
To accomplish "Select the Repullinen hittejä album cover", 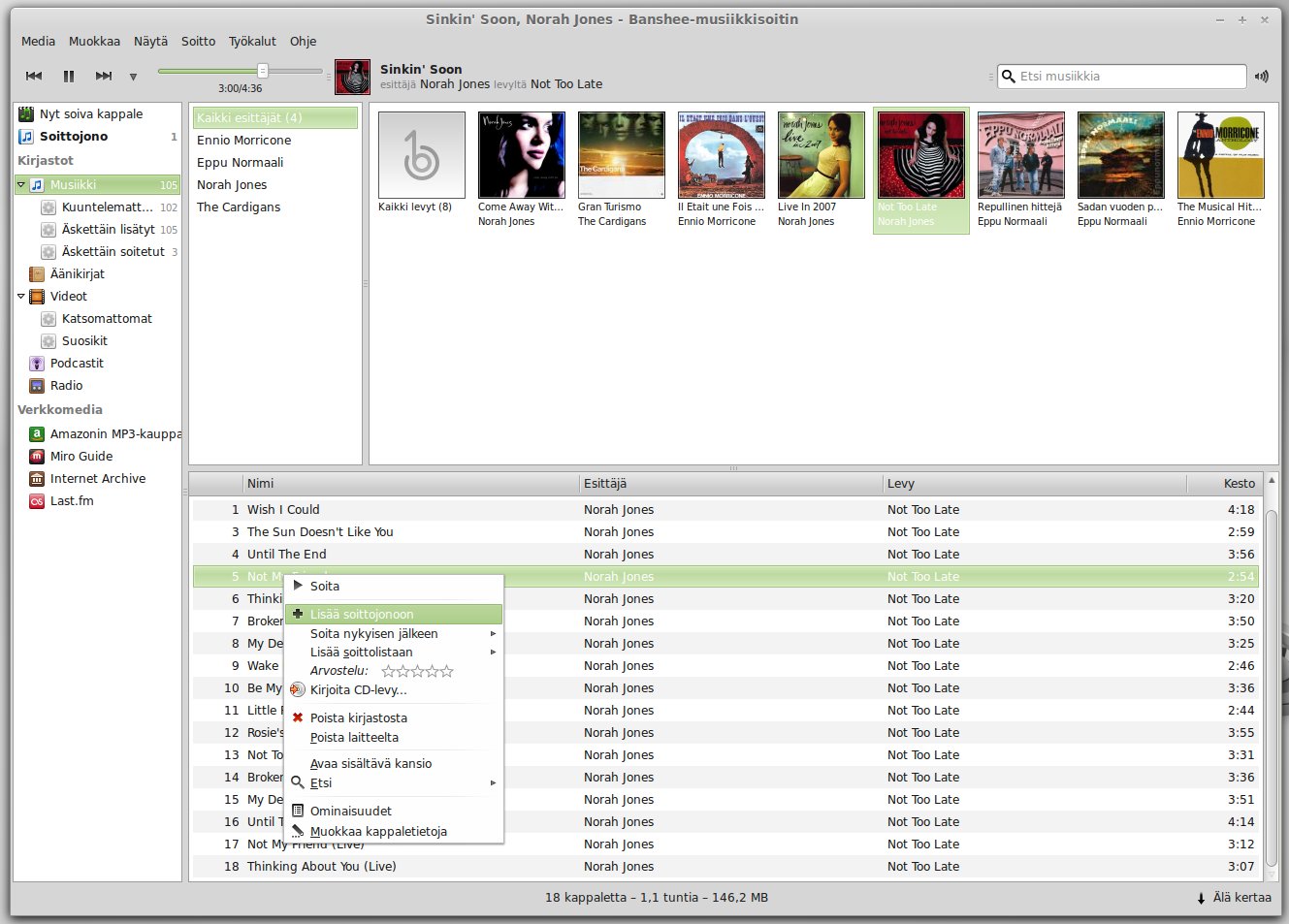I will [1021, 155].
